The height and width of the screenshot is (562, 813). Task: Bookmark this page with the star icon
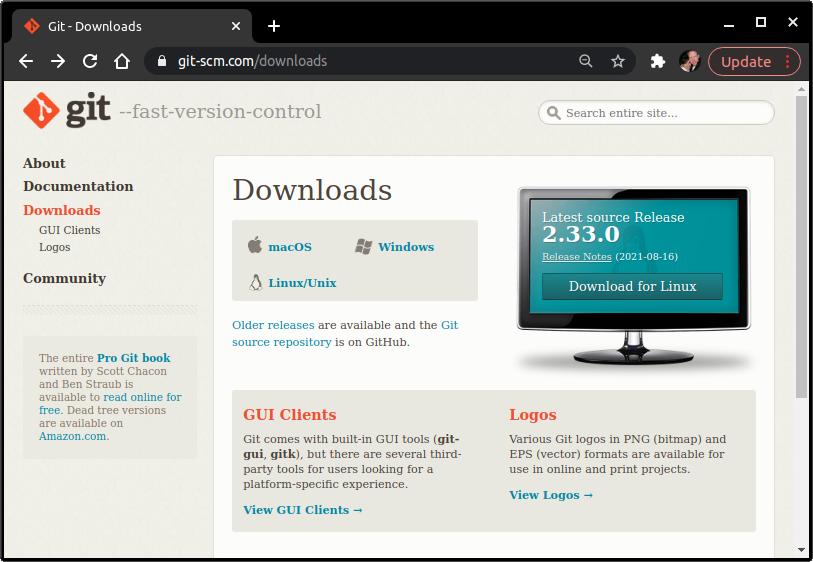point(618,61)
